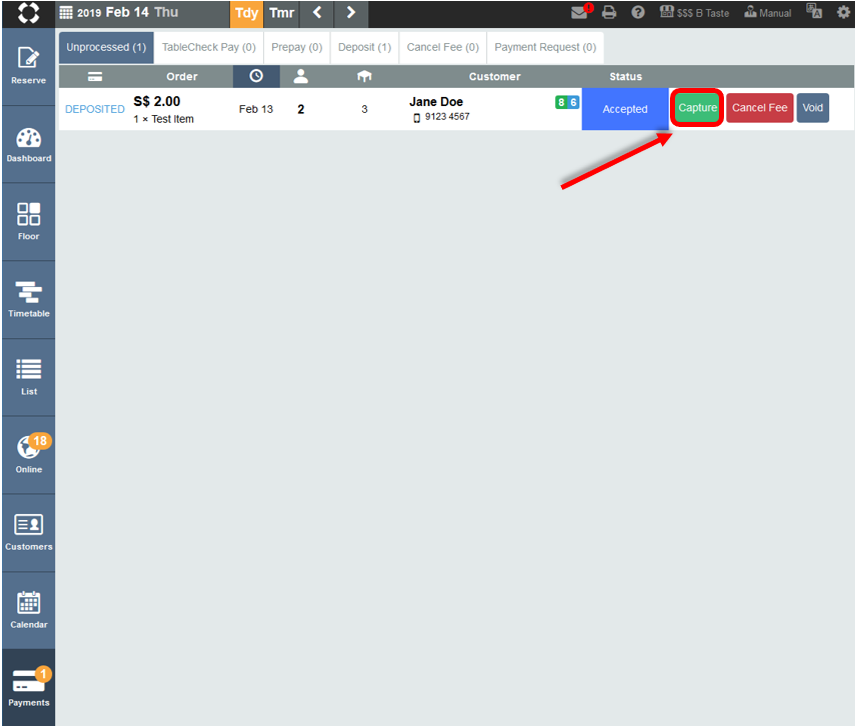Click the credit card column header icon
The height and width of the screenshot is (728, 859).
(x=95, y=77)
